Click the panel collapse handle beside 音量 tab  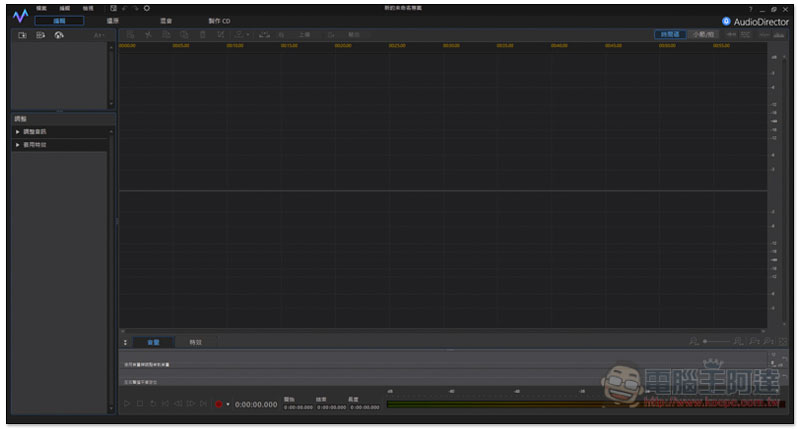pyautogui.click(x=125, y=342)
